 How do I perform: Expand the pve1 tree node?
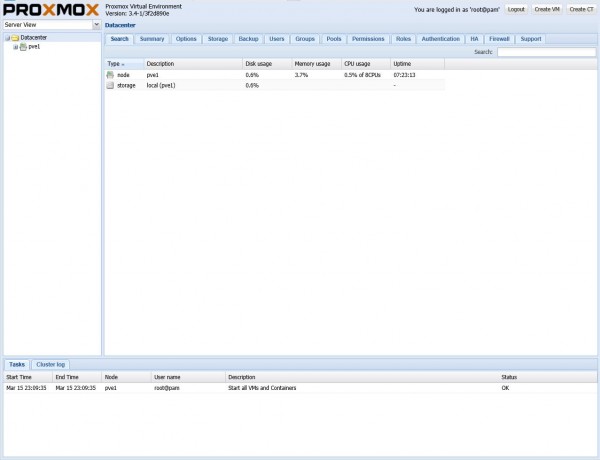tap(16, 47)
